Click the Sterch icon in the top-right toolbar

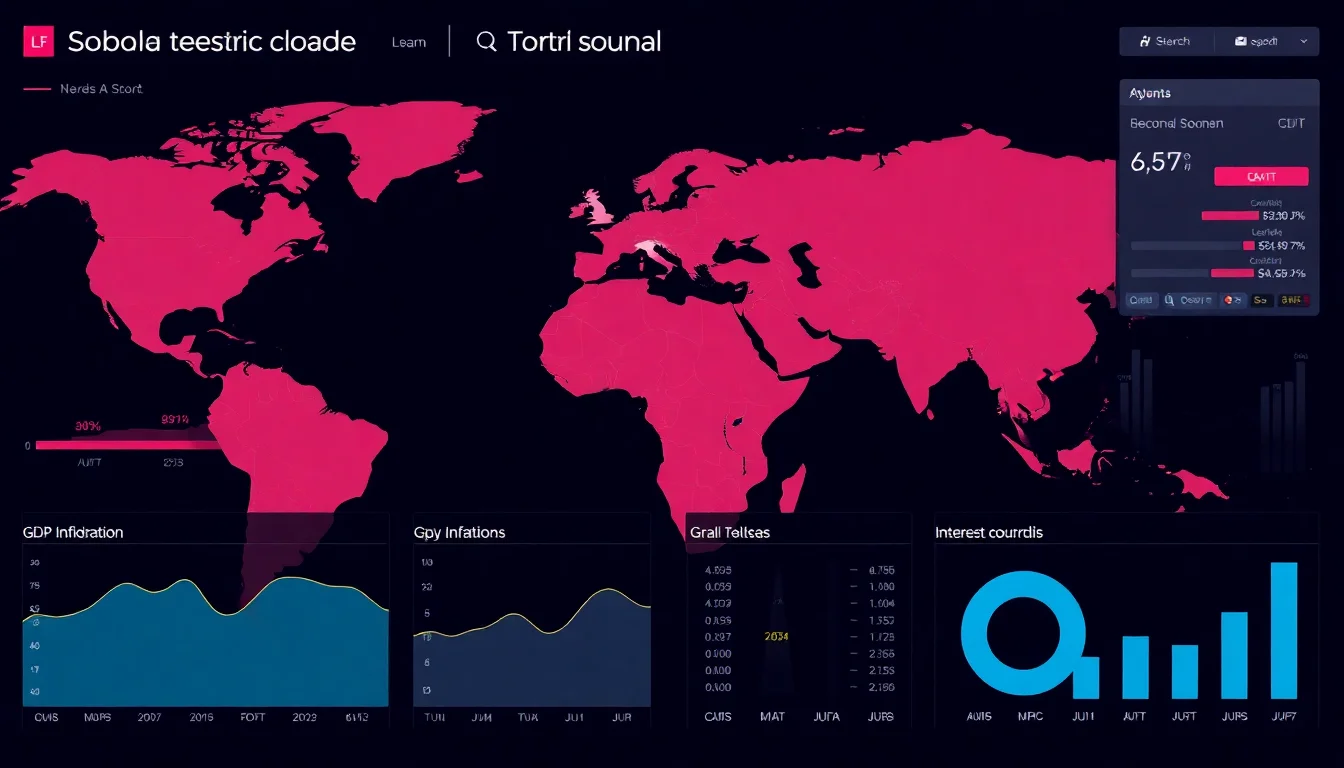point(1146,40)
